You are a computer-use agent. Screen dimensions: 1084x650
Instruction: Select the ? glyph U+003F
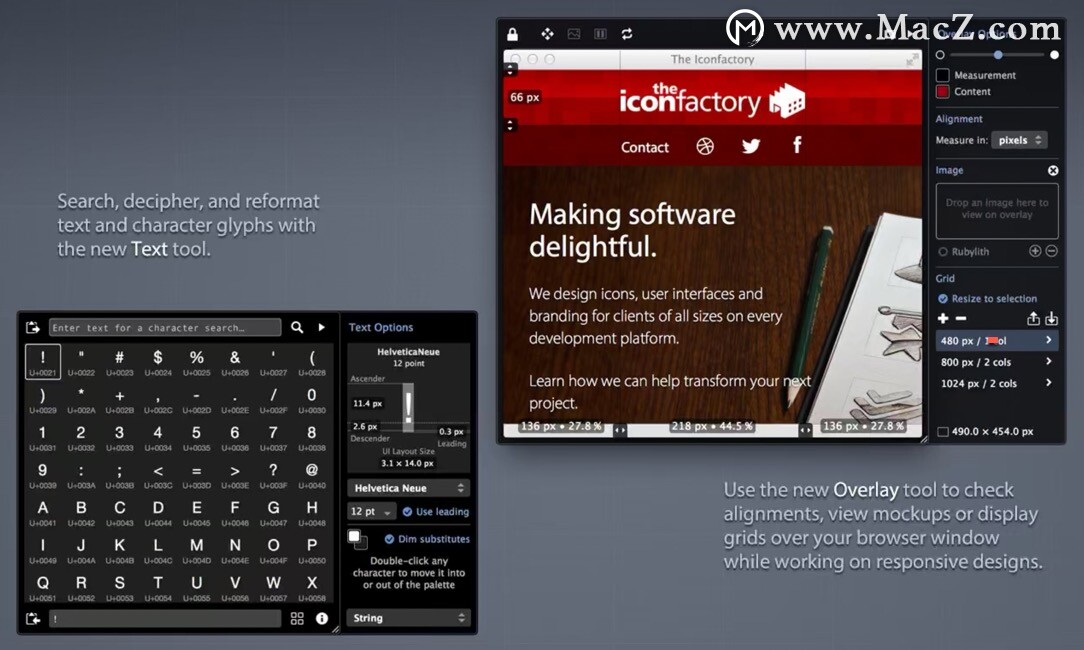point(273,475)
